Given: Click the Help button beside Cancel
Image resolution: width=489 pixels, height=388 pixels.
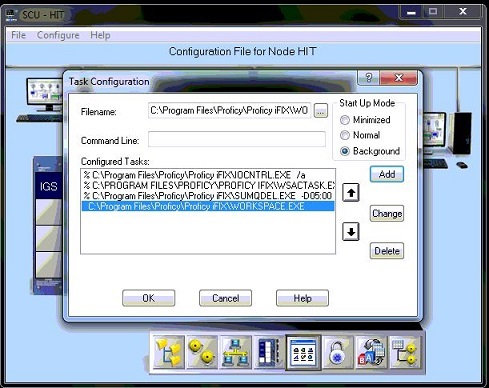Looking at the screenshot, I should (302, 298).
